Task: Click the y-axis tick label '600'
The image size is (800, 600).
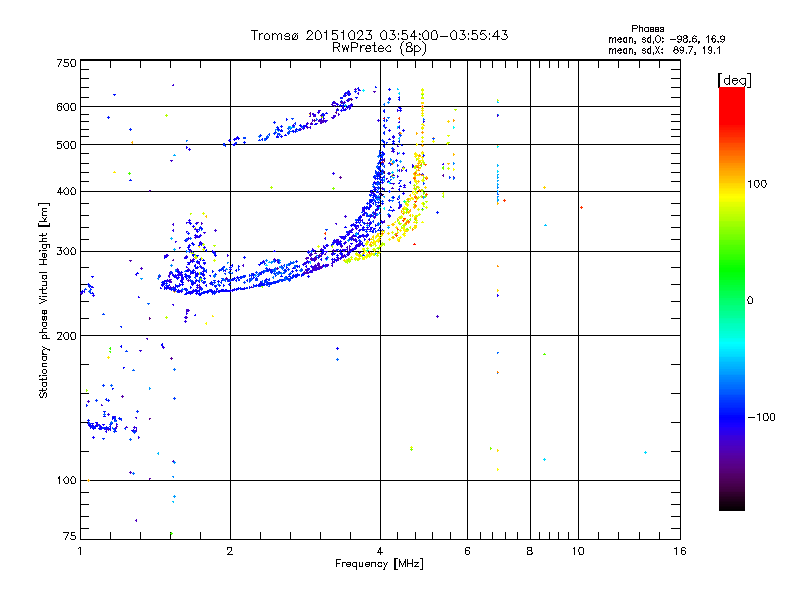Action: (66, 107)
